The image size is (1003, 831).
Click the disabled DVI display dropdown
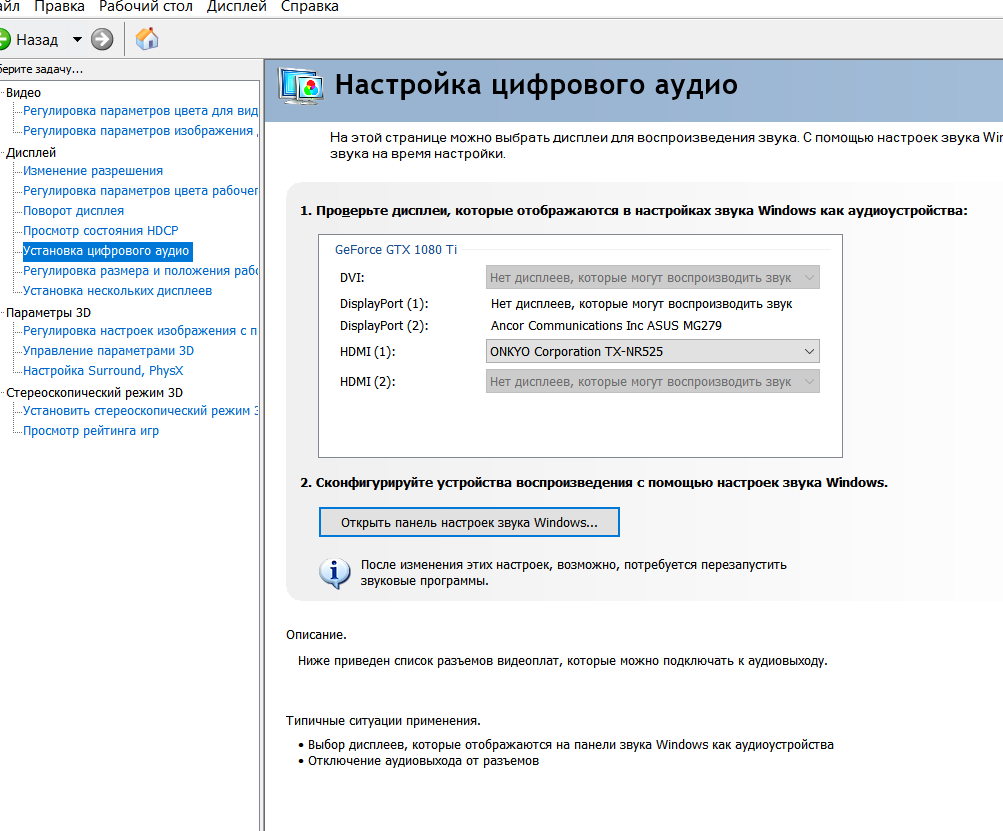(652, 278)
